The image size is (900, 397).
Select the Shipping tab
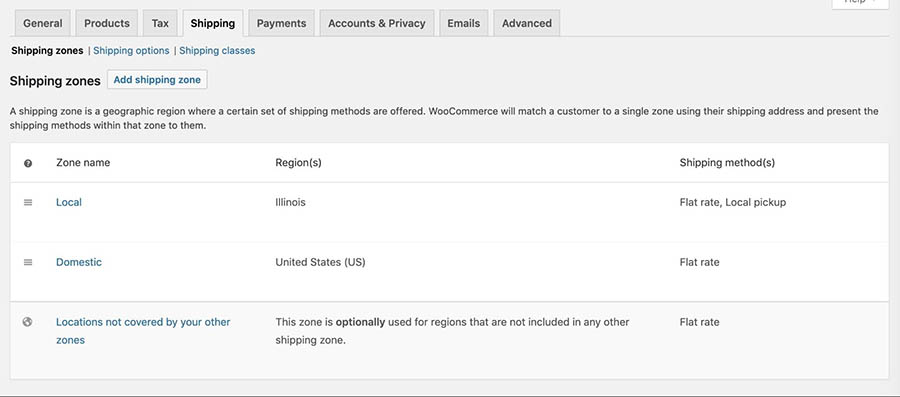click(212, 24)
